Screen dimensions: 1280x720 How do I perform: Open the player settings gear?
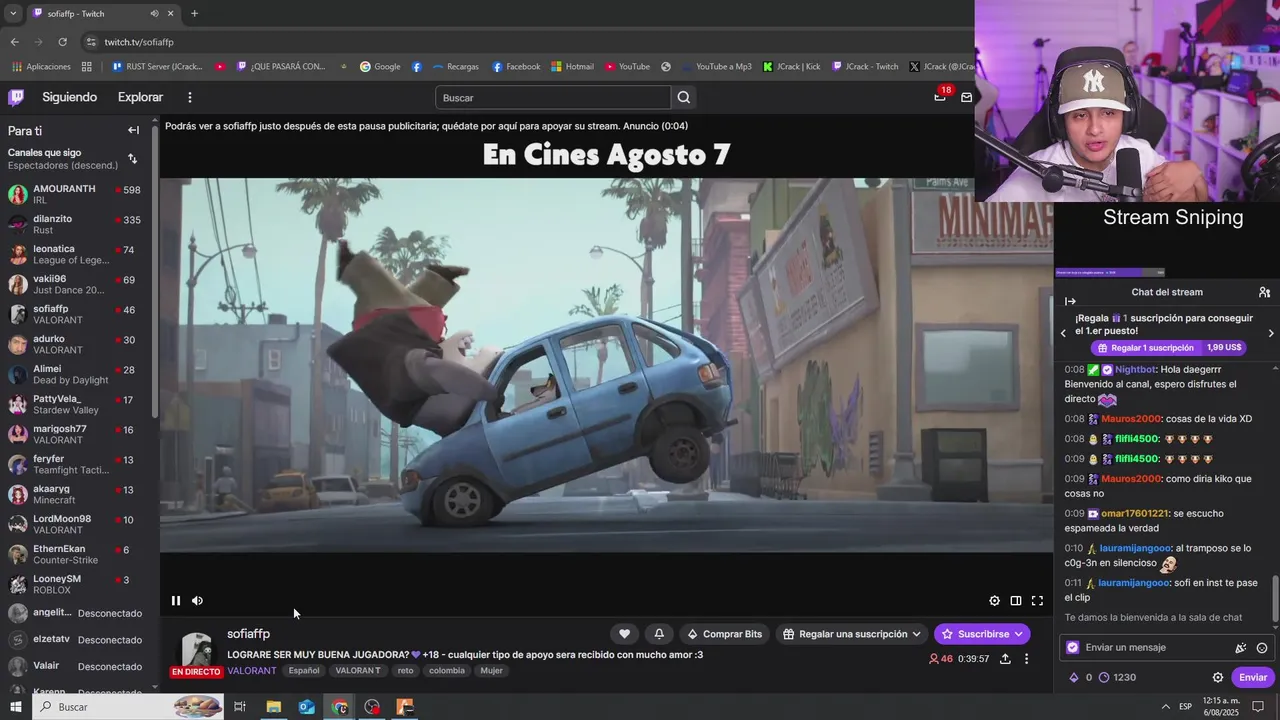[994, 600]
